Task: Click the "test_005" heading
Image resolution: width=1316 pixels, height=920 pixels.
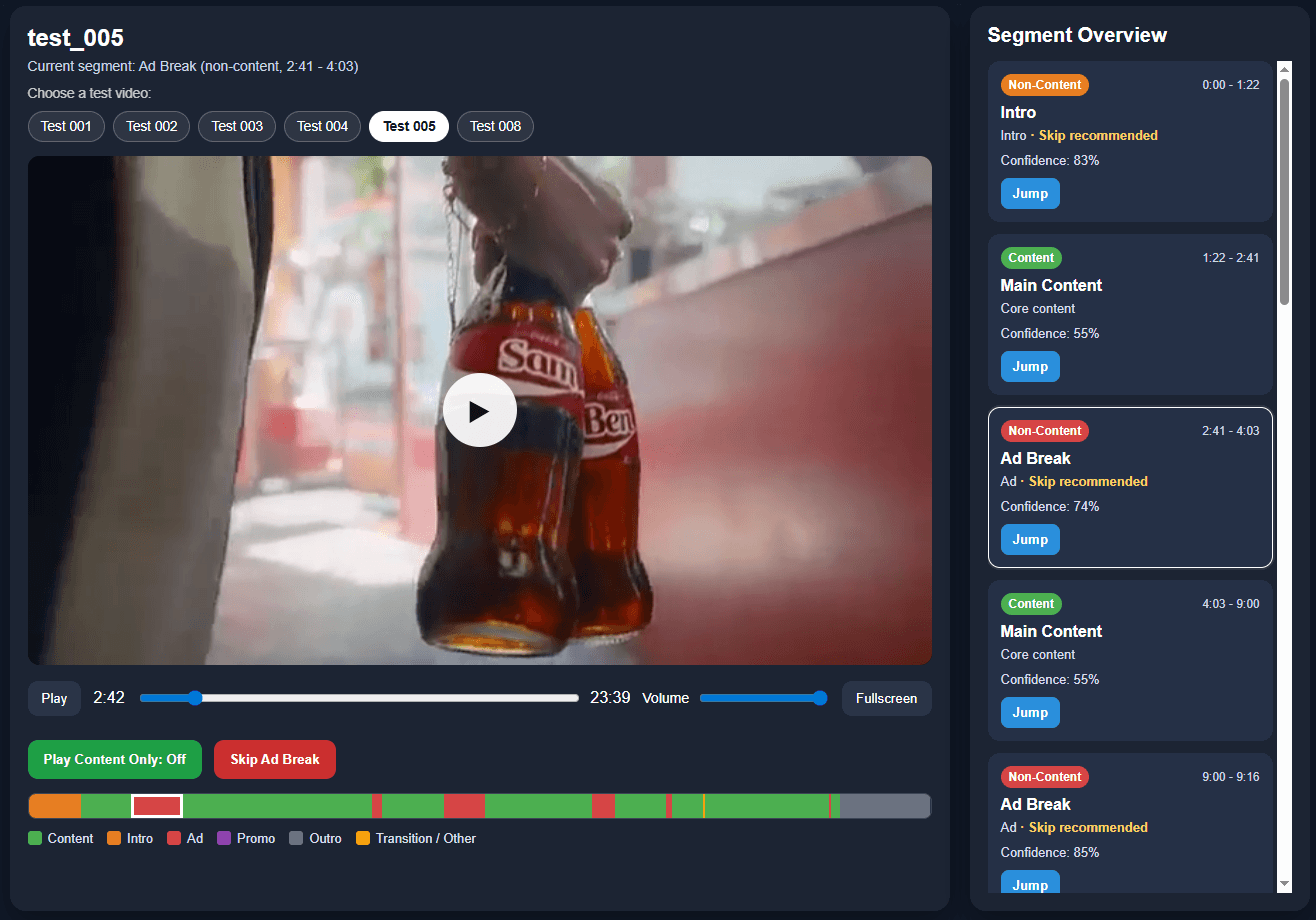Action: [76, 38]
